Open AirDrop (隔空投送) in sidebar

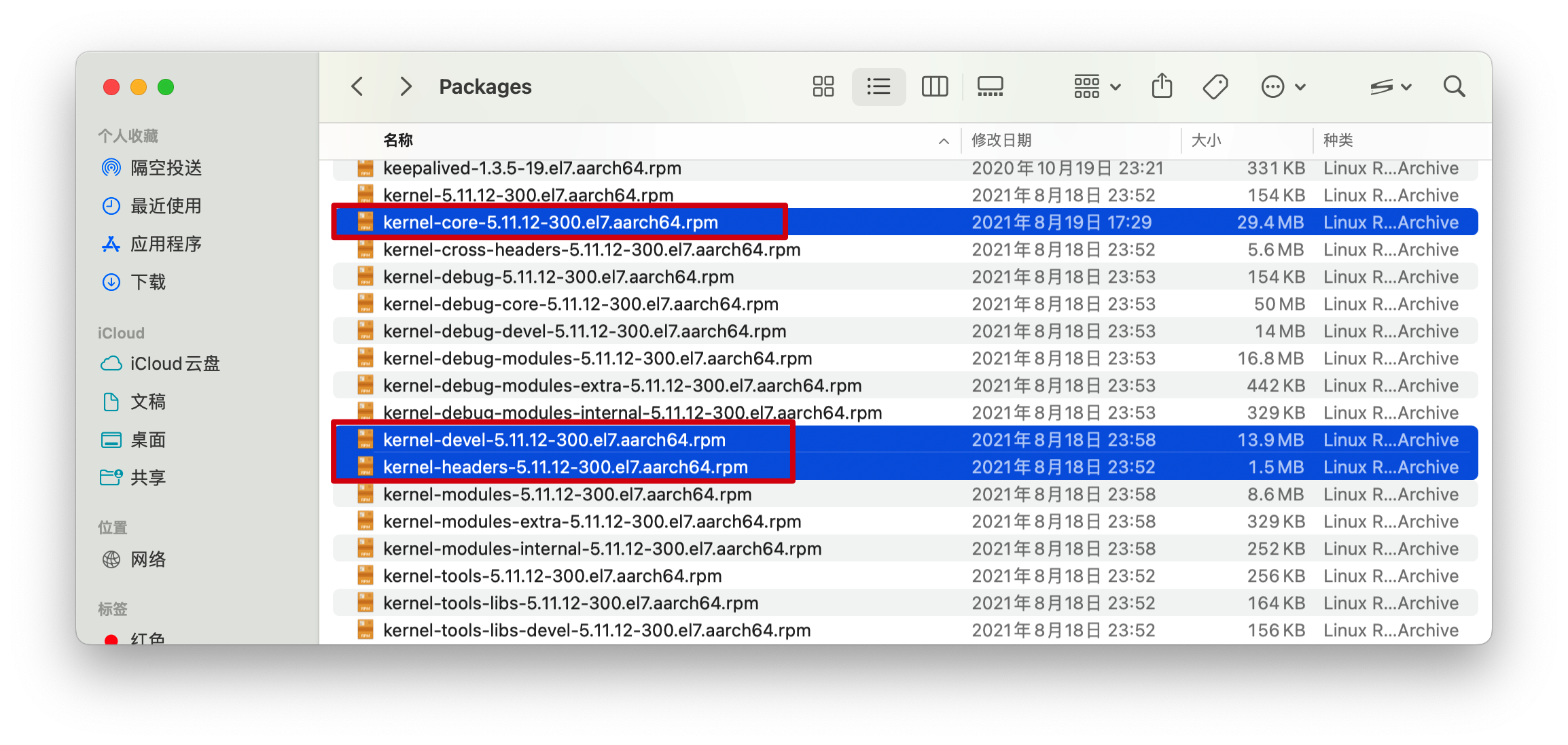166,168
